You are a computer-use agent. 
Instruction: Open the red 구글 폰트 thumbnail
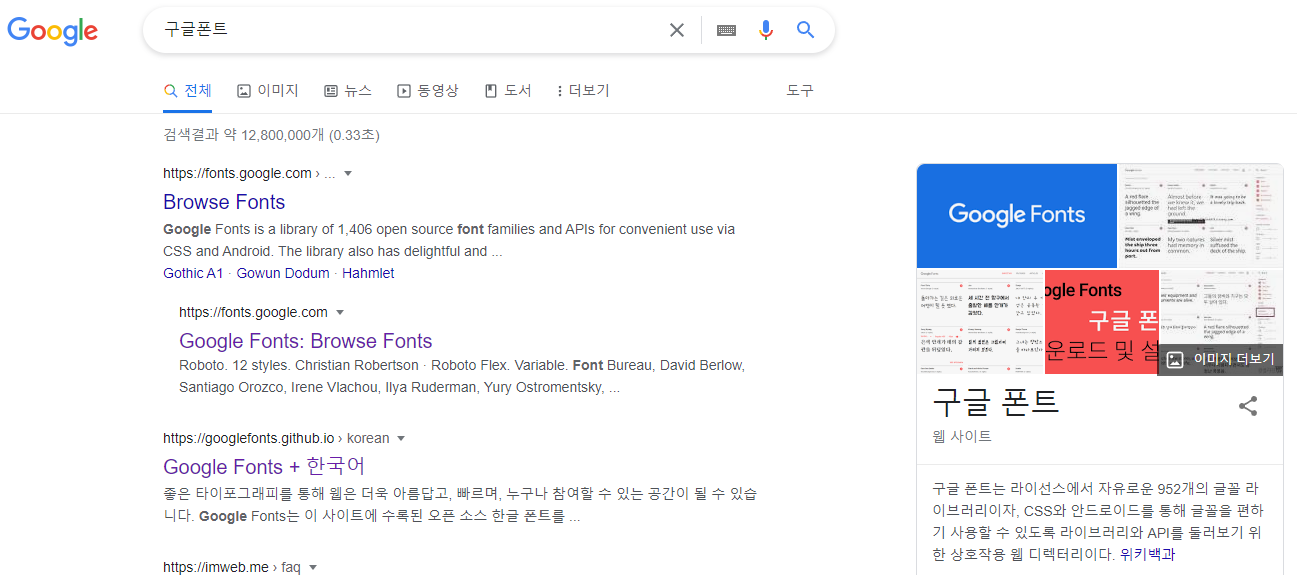tap(1102, 322)
